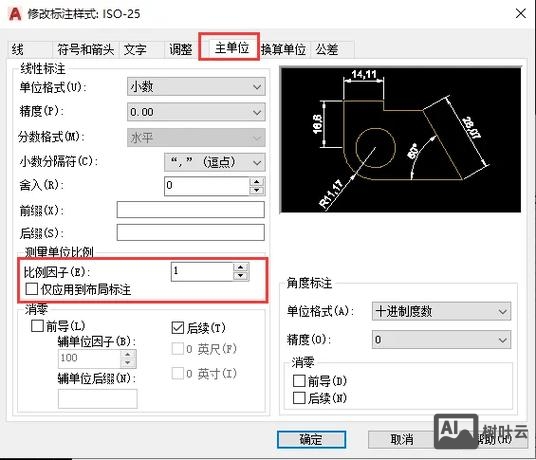Click the 比例因子(E) value field
536x460 pixels.
point(202,272)
